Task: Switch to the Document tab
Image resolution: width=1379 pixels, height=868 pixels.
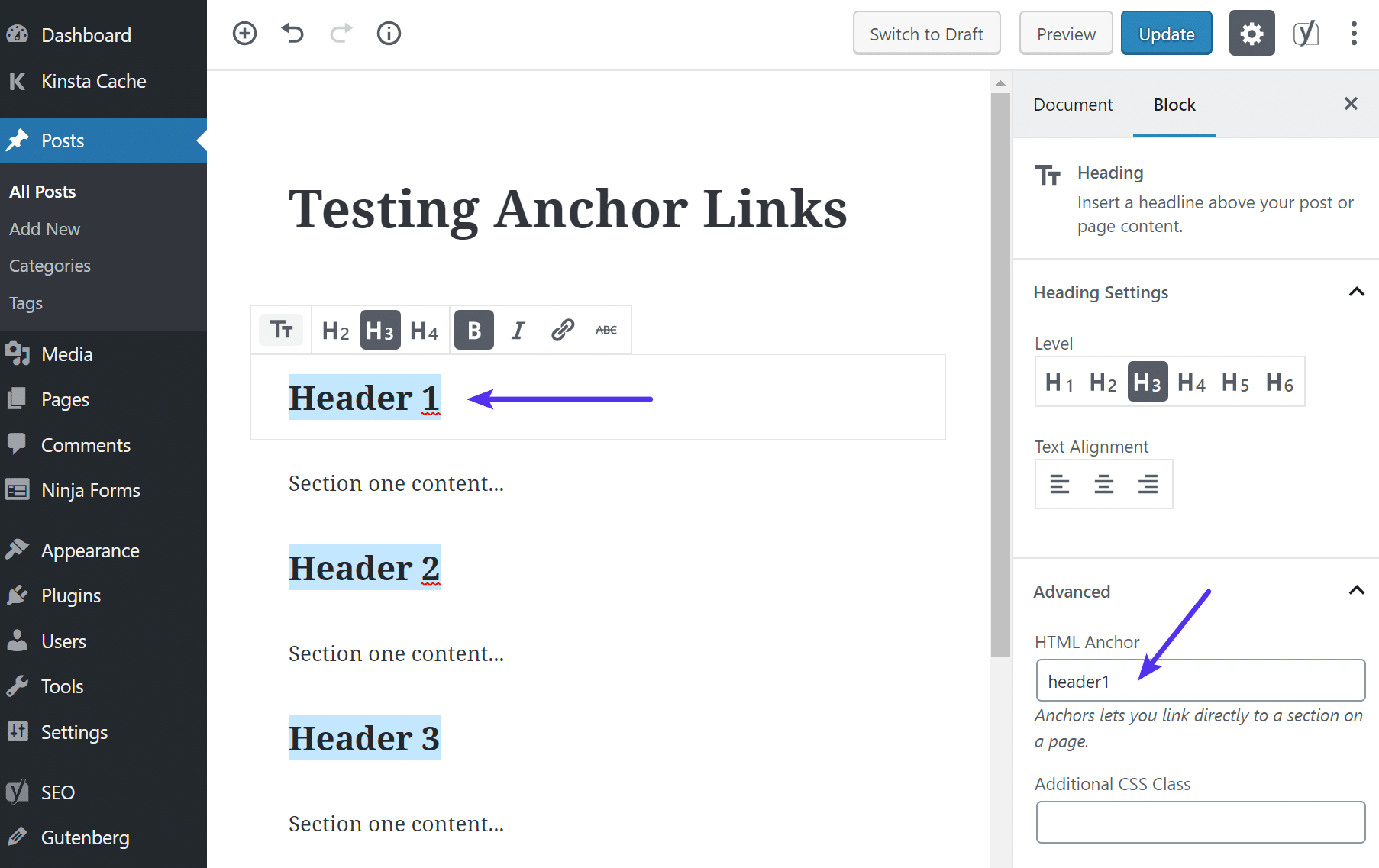Action: coord(1072,104)
